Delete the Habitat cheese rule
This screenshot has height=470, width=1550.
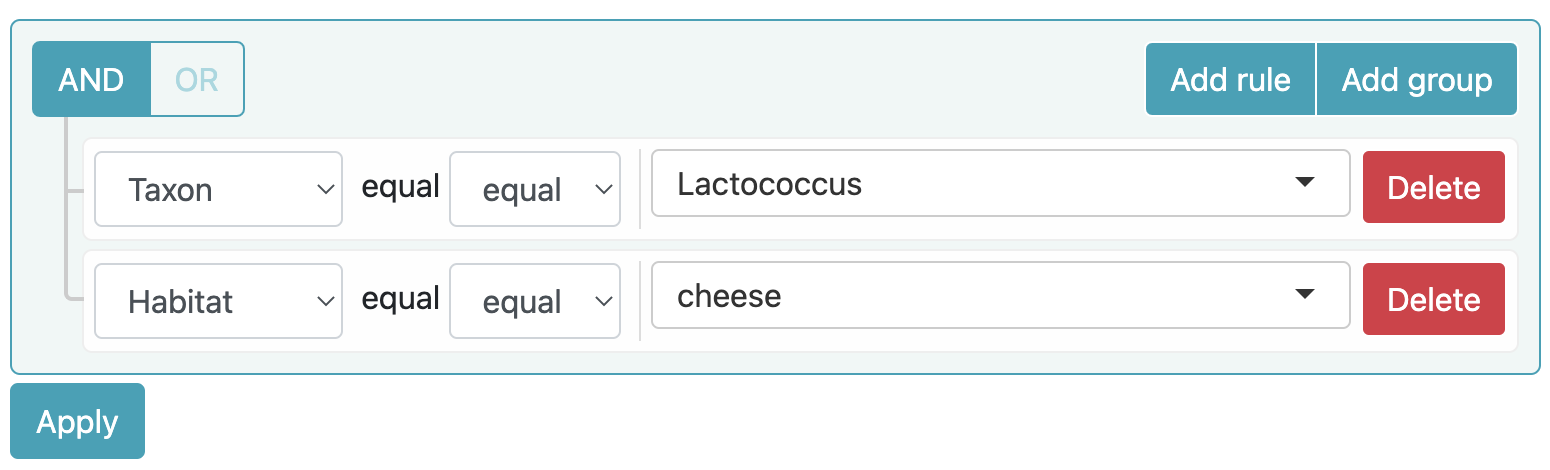pos(1433,299)
